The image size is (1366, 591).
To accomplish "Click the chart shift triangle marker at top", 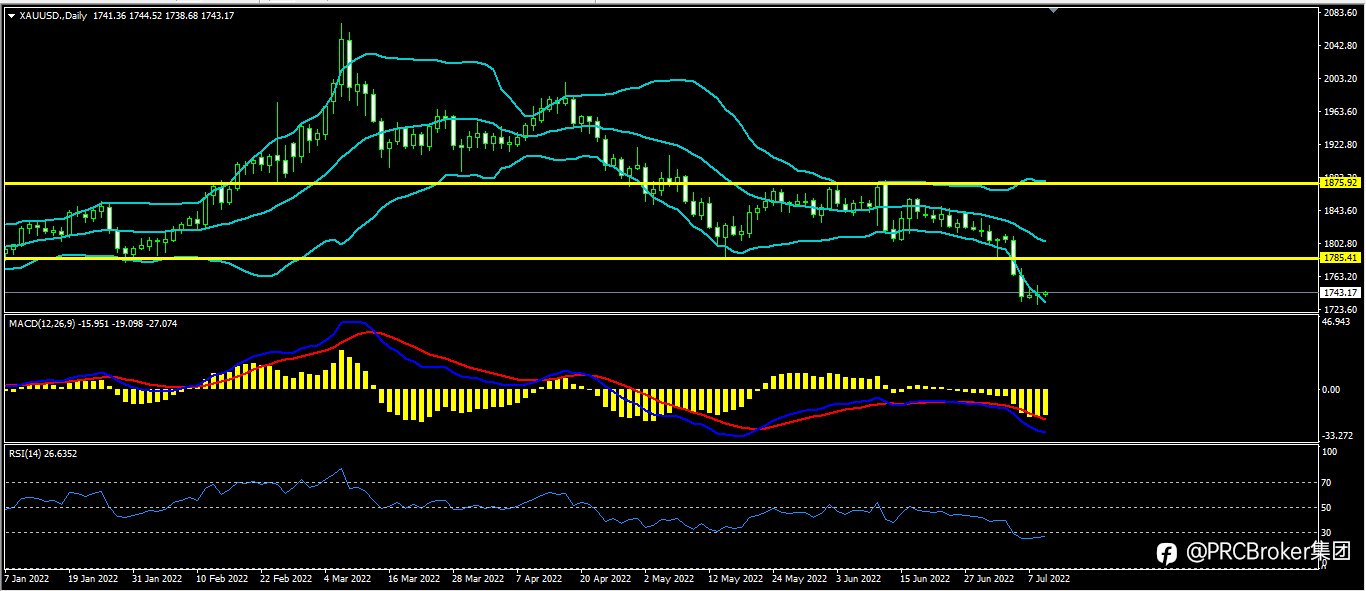I will (x=1053, y=9).
